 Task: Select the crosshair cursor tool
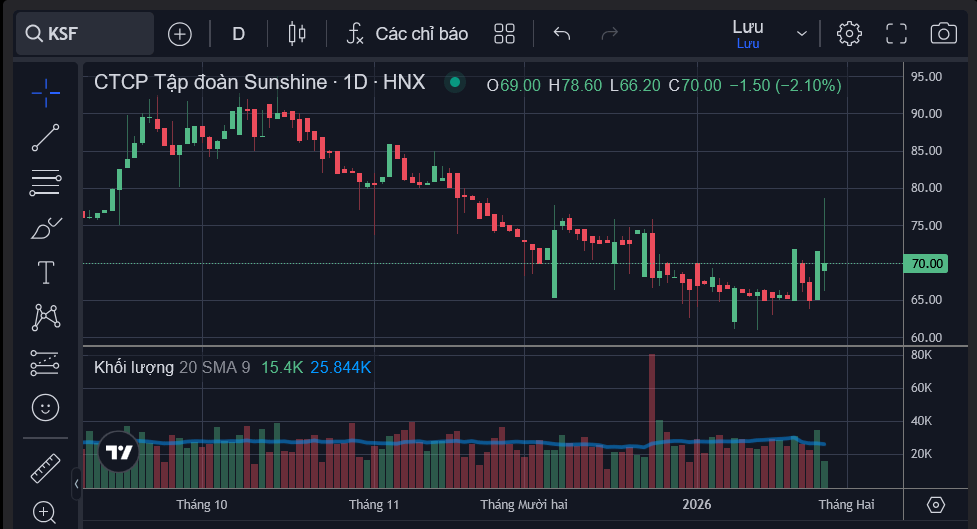click(45, 92)
